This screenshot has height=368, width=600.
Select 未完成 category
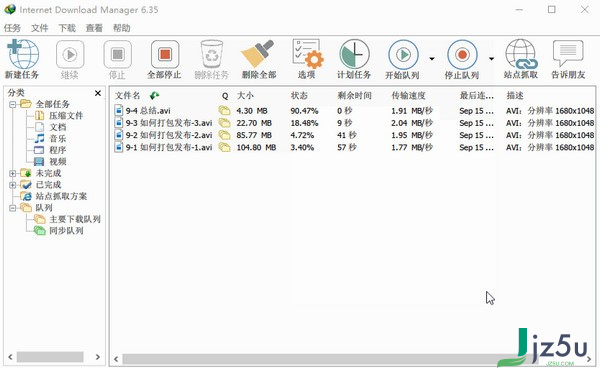[x=48, y=173]
